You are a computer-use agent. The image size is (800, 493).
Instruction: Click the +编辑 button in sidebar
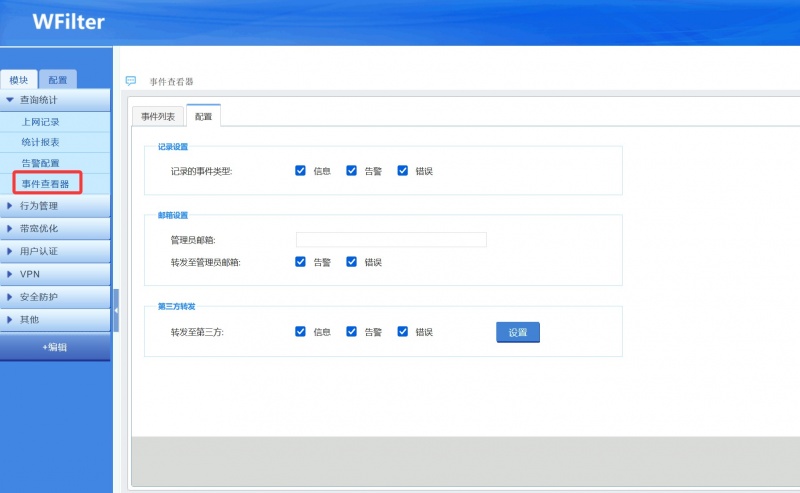click(55, 347)
